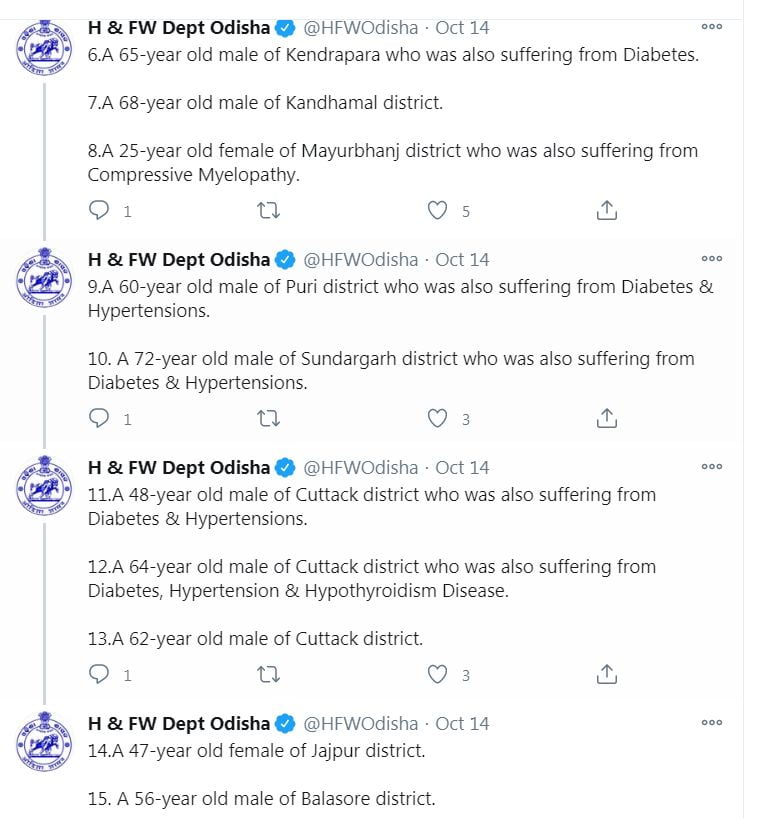The width and height of the screenshot is (776, 818).
Task: Retweet the Cuttack district tweet
Action: pyautogui.click(x=268, y=675)
